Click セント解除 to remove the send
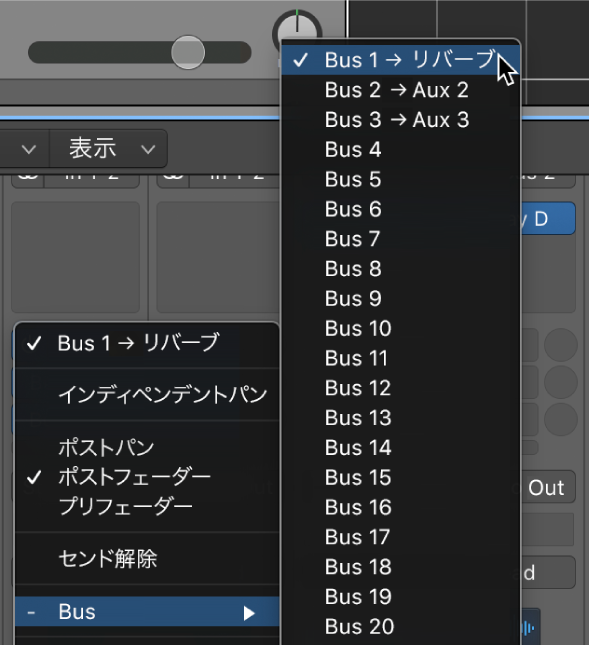 [x=147, y=559]
